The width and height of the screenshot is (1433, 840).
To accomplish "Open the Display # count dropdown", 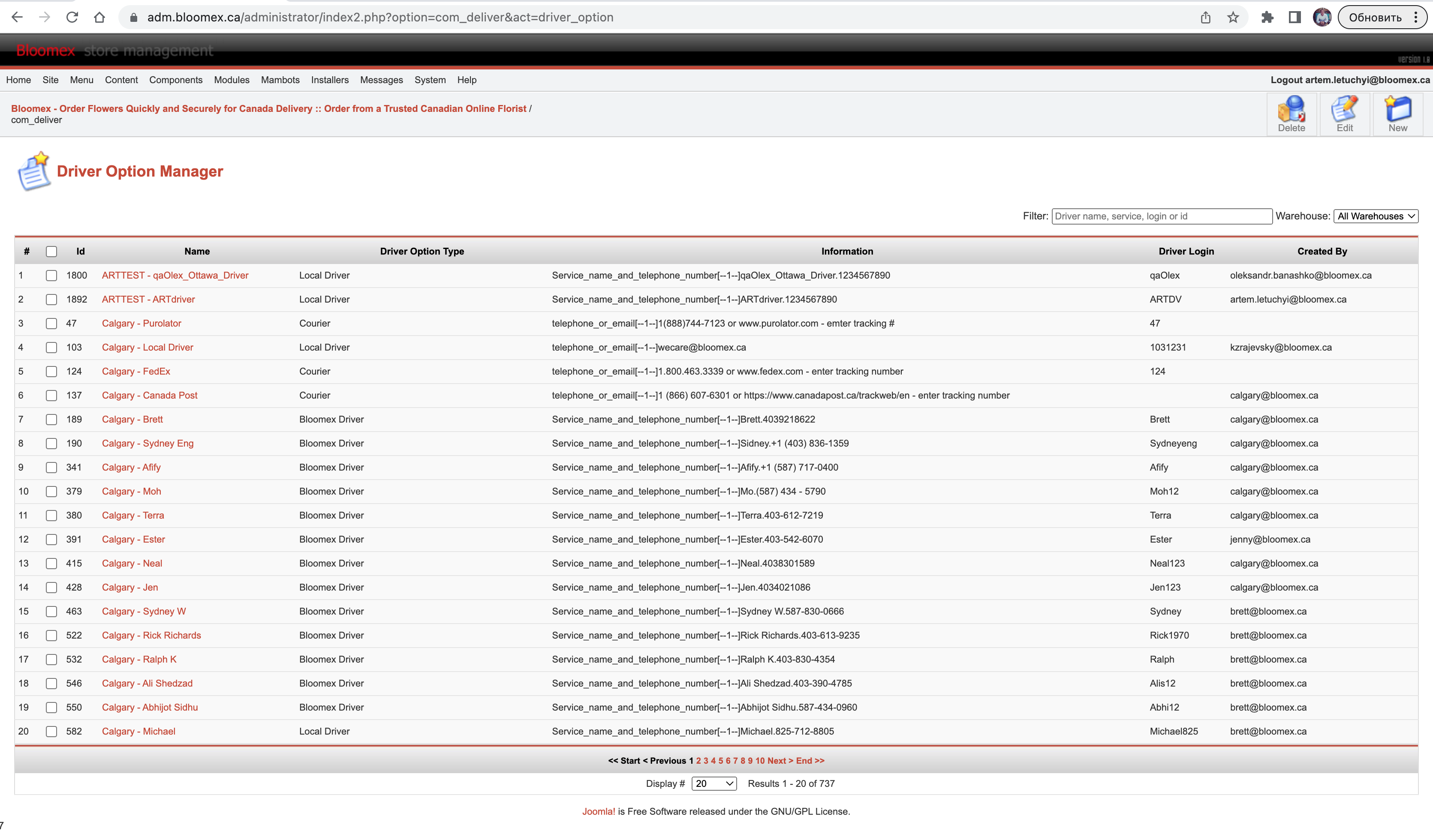I will pos(714,784).
